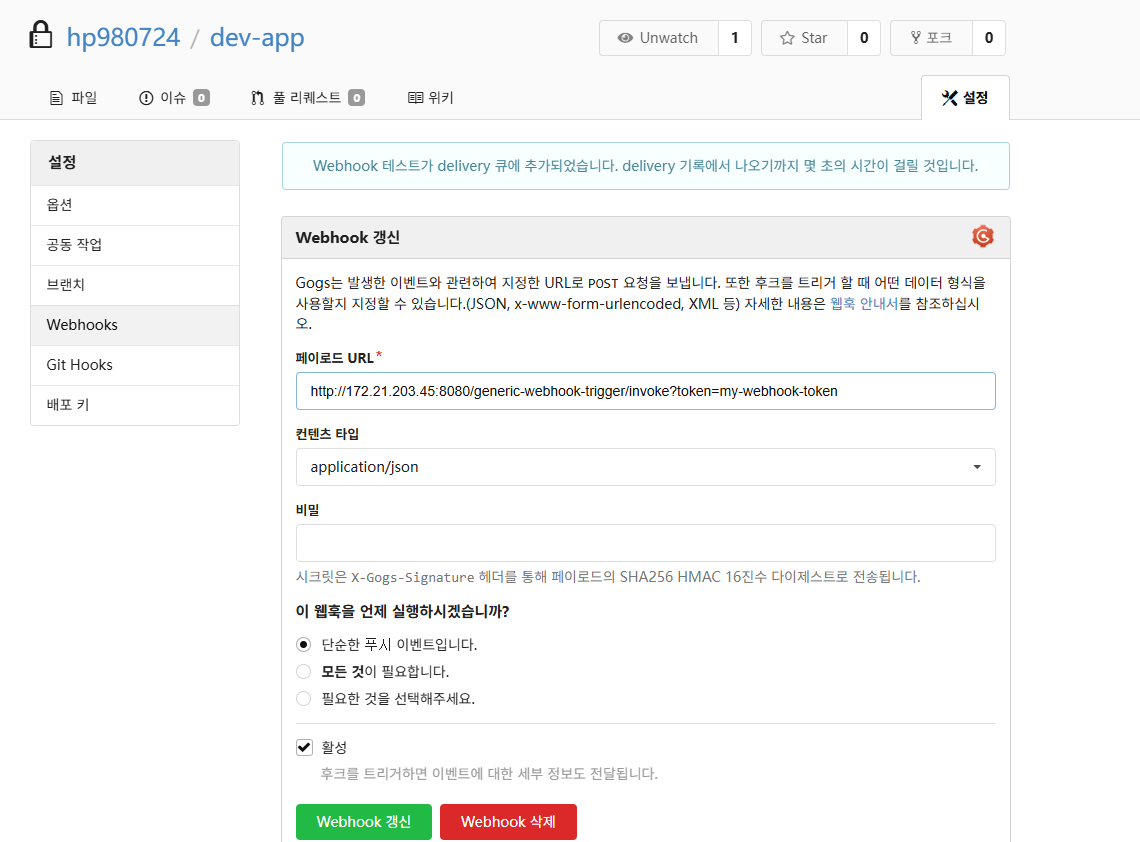Open the dev-app repository link
The height and width of the screenshot is (842, 1140).
257,37
